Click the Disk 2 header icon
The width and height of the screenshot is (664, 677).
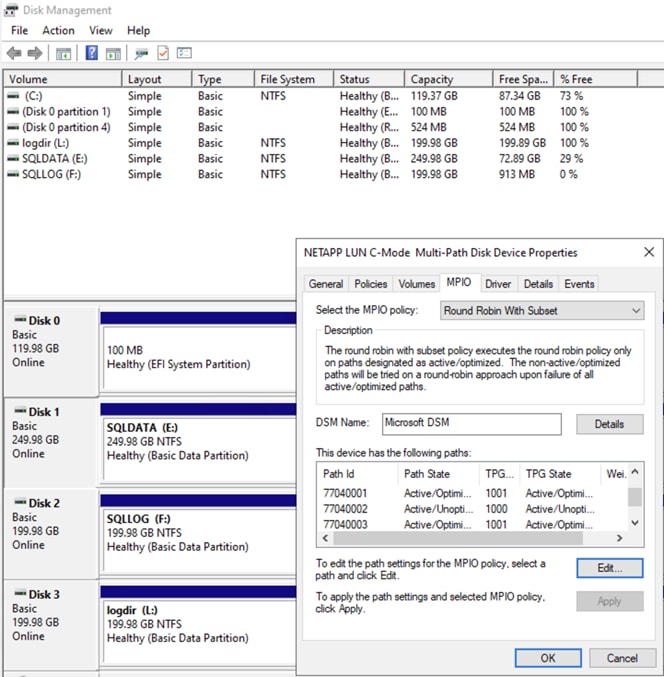pyautogui.click(x=20, y=502)
